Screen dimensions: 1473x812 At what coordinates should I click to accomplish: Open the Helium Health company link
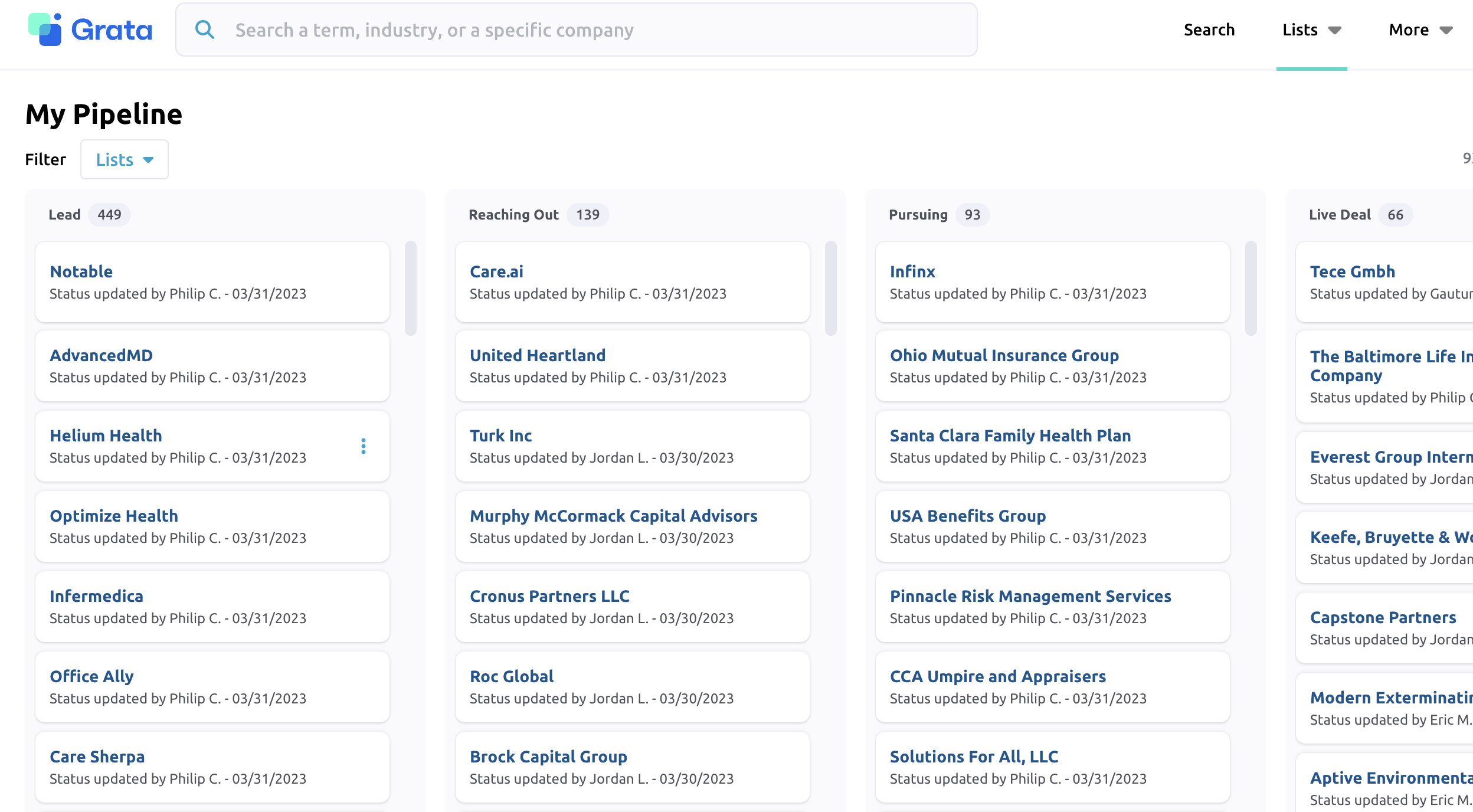point(106,436)
